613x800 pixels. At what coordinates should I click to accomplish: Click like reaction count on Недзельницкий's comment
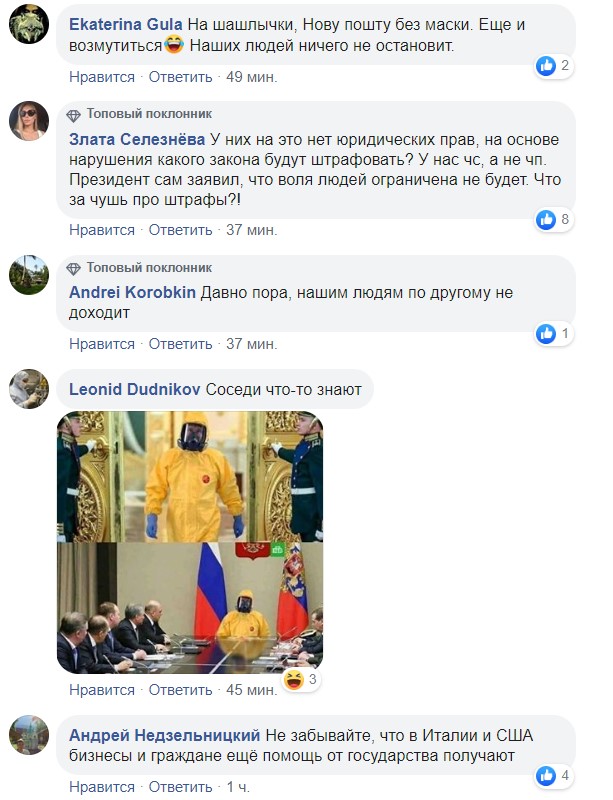pyautogui.click(x=565, y=776)
